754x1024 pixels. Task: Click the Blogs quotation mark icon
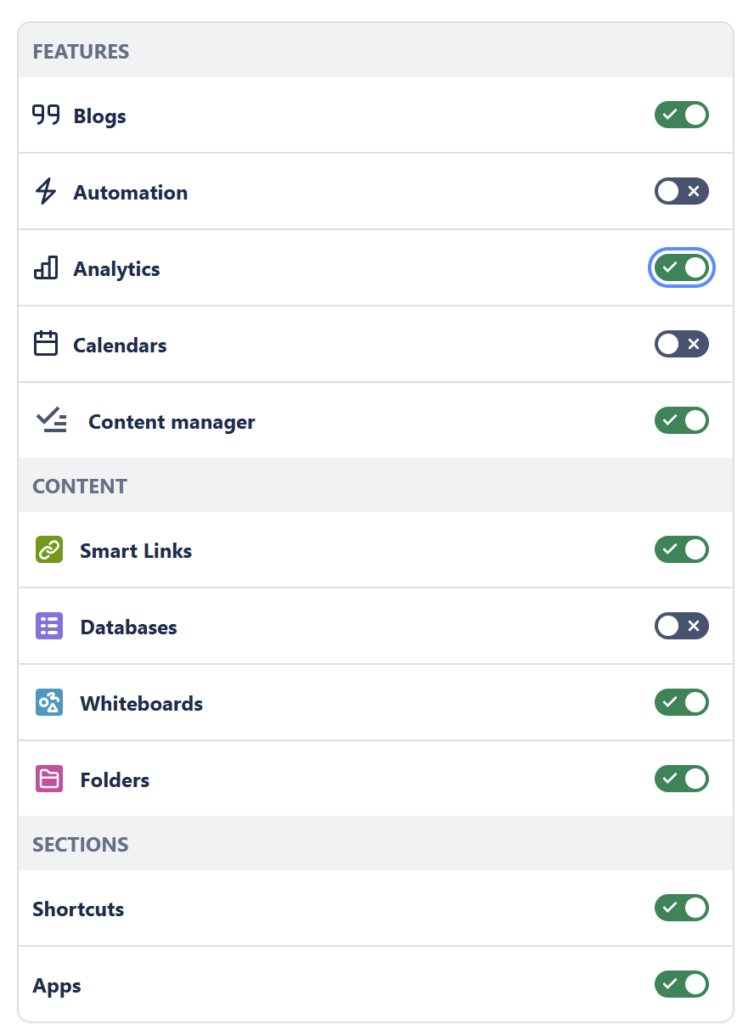pyautogui.click(x=46, y=115)
